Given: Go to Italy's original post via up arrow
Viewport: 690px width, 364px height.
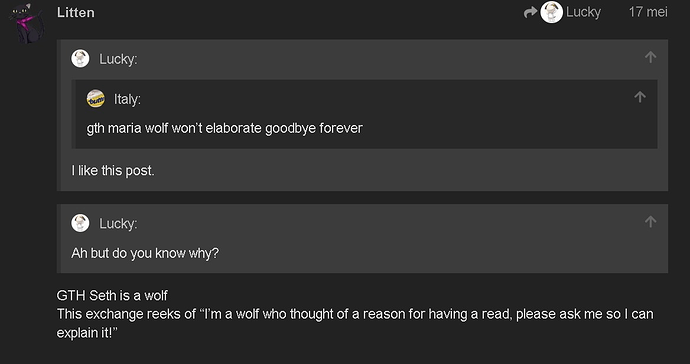Looking at the screenshot, I should [x=640, y=97].
